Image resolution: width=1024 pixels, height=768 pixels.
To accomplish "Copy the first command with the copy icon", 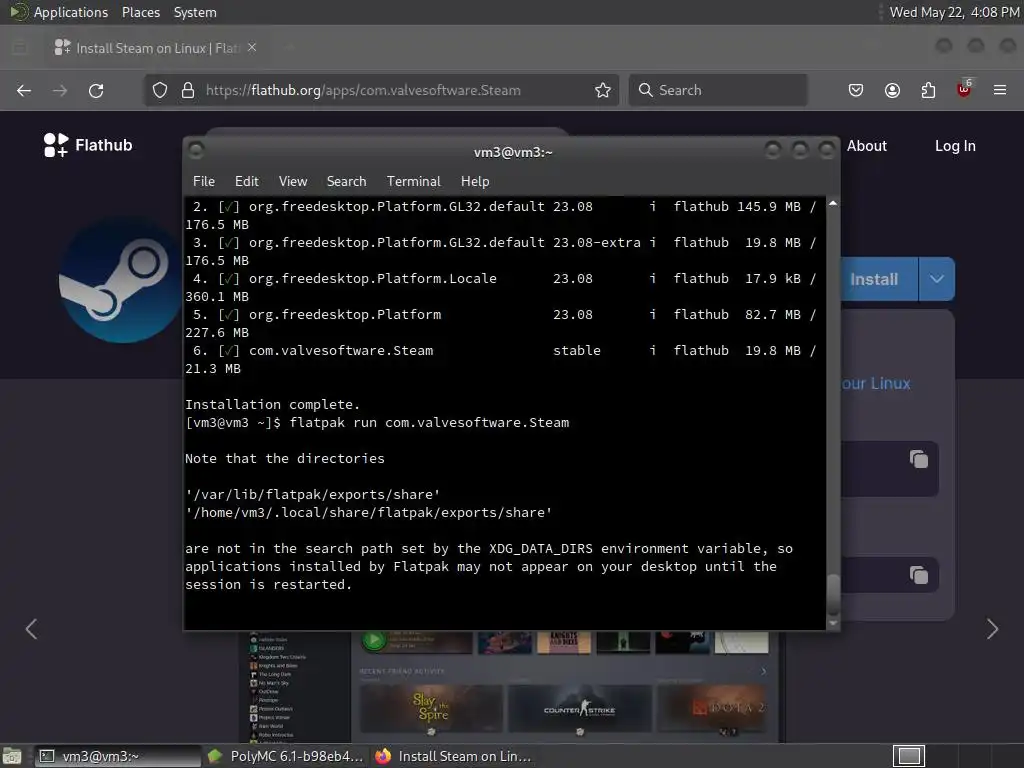I will tap(919, 459).
